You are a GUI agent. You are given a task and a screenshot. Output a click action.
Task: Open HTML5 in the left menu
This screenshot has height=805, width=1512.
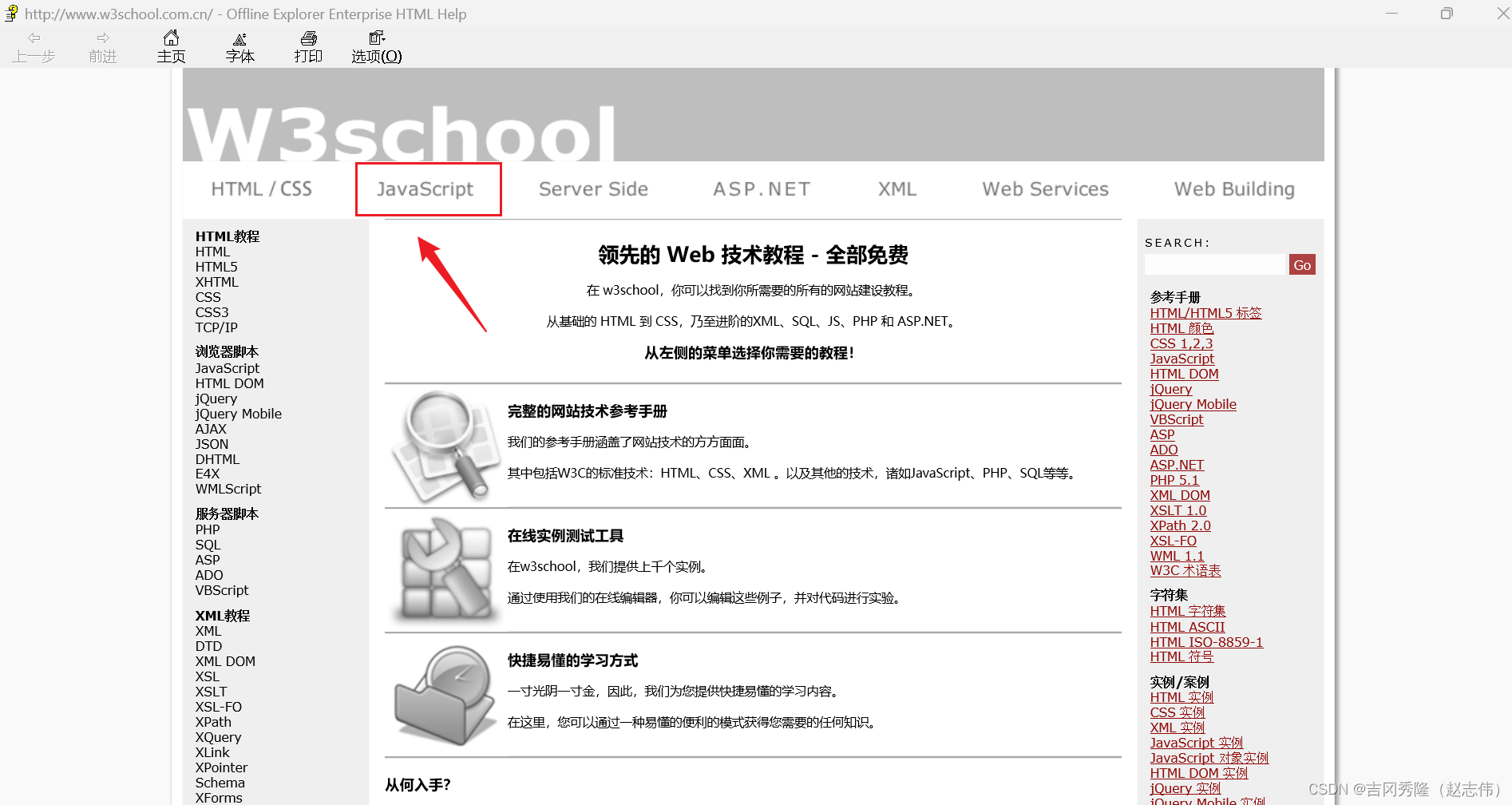click(216, 267)
